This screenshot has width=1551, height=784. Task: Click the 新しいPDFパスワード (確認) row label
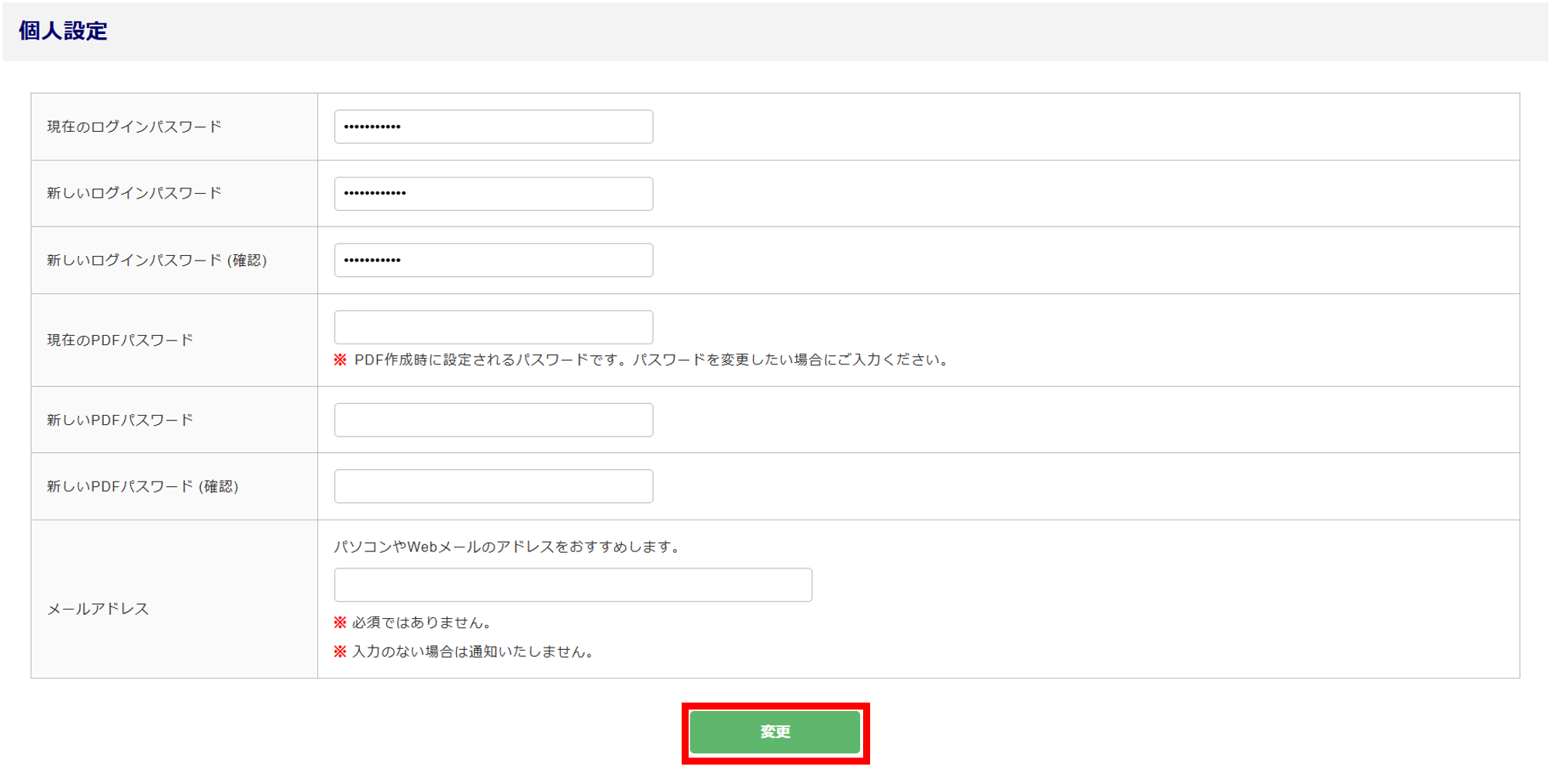[x=143, y=487]
